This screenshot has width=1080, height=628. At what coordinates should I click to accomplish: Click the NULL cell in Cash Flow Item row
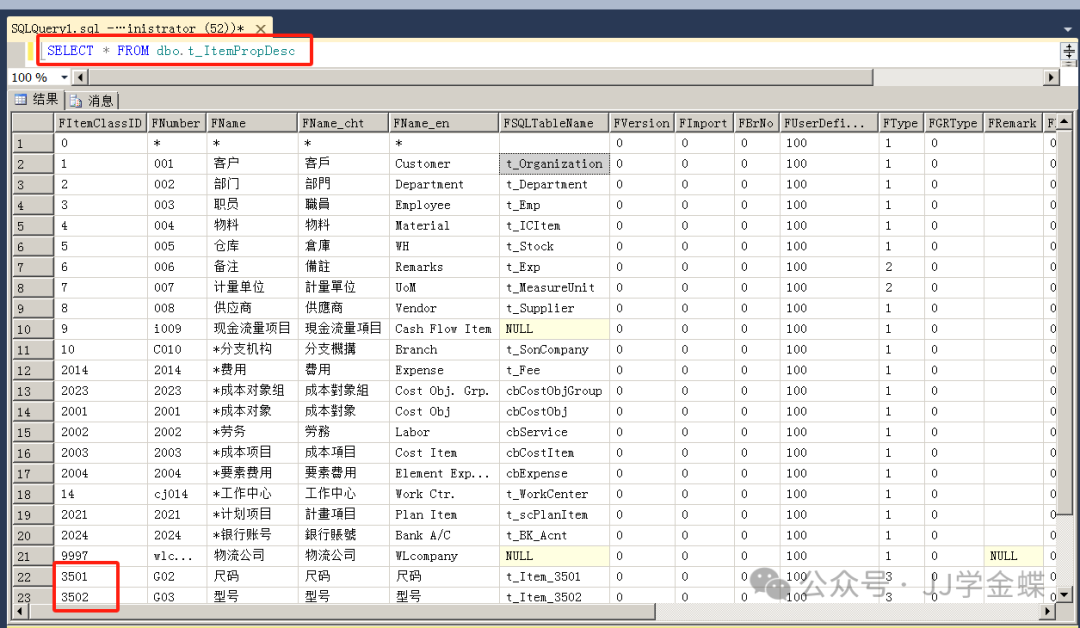(x=555, y=329)
